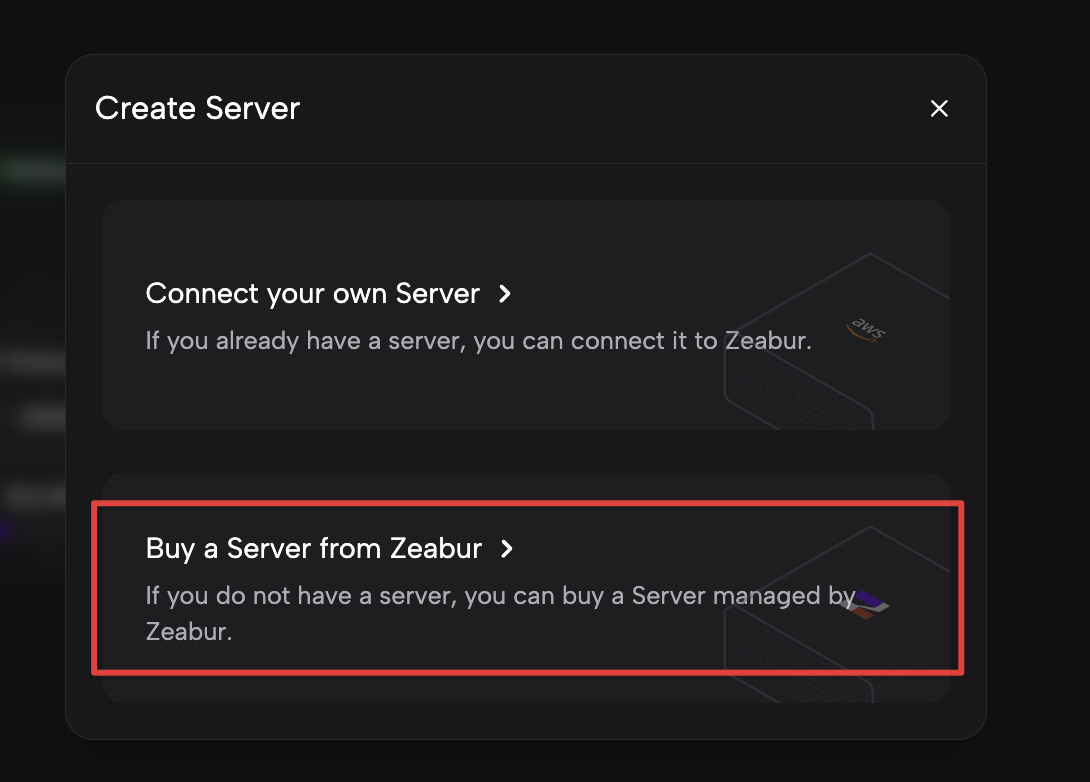Select the Buy a Server from Zeabur heading
Image resolution: width=1090 pixels, height=782 pixels.
[314, 549]
